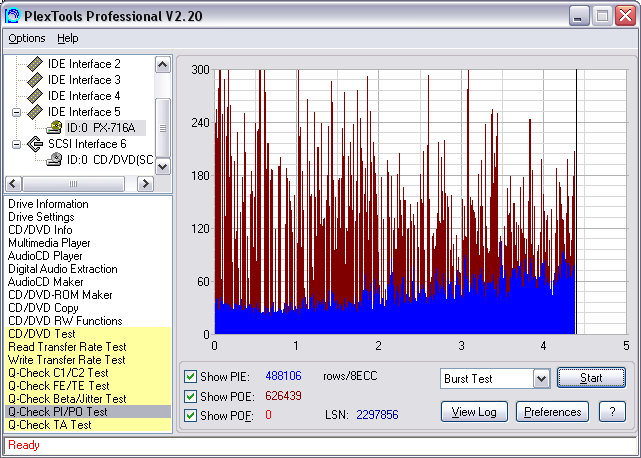
Task: Click the tree horizontal scroll left arrow
Action: click(x=13, y=184)
